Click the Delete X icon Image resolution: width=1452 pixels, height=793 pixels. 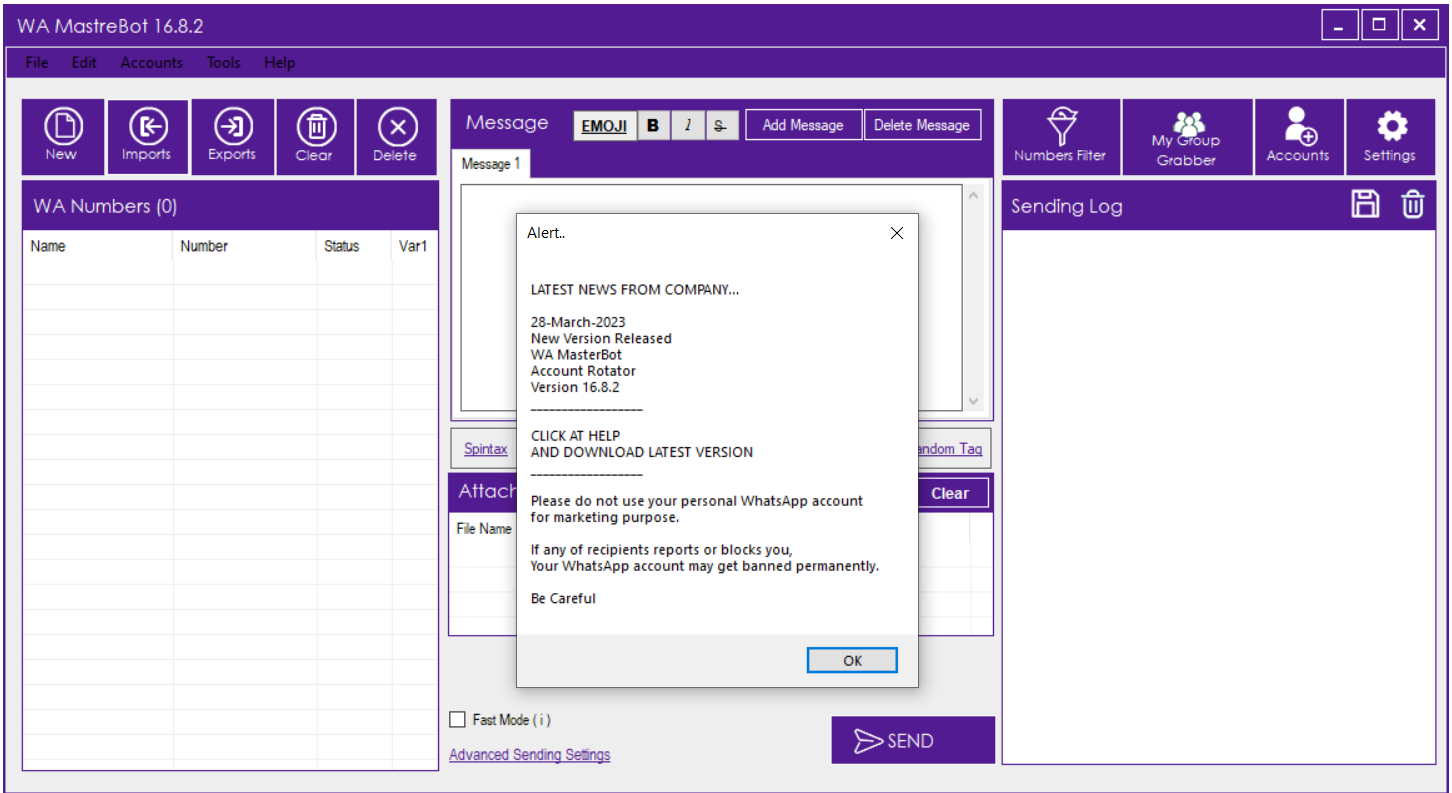click(x=396, y=137)
